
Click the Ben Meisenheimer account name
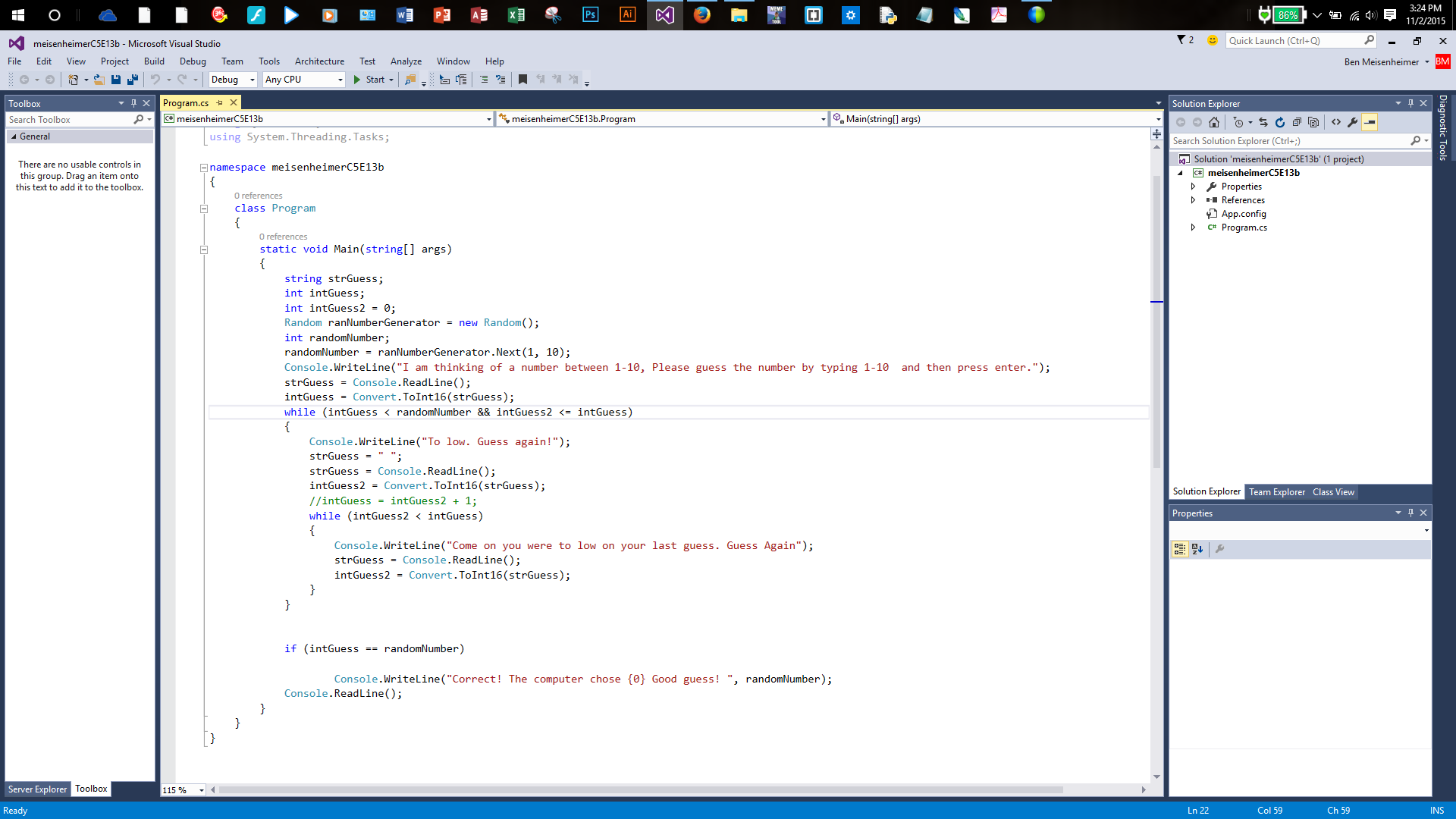[x=1381, y=62]
